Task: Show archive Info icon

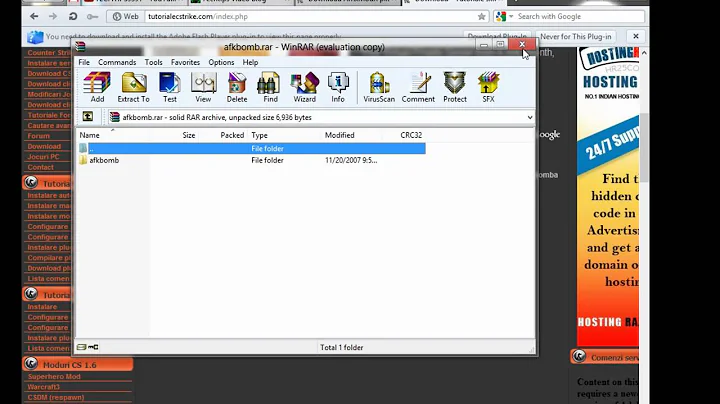Action: coord(338,87)
